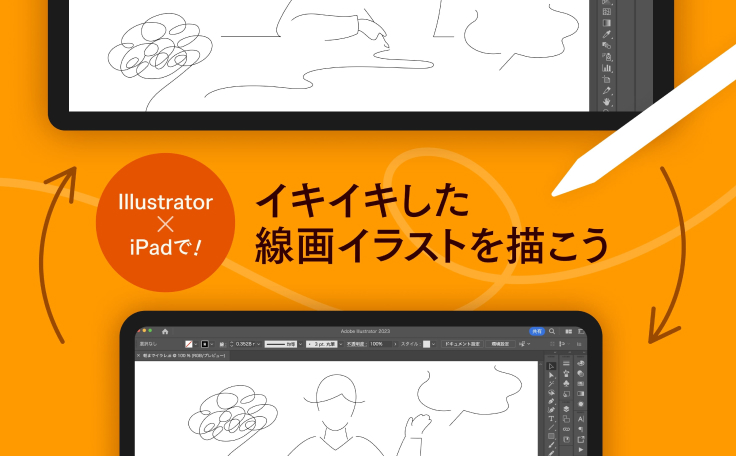Select the Magic Wand tool

[x=552, y=384]
